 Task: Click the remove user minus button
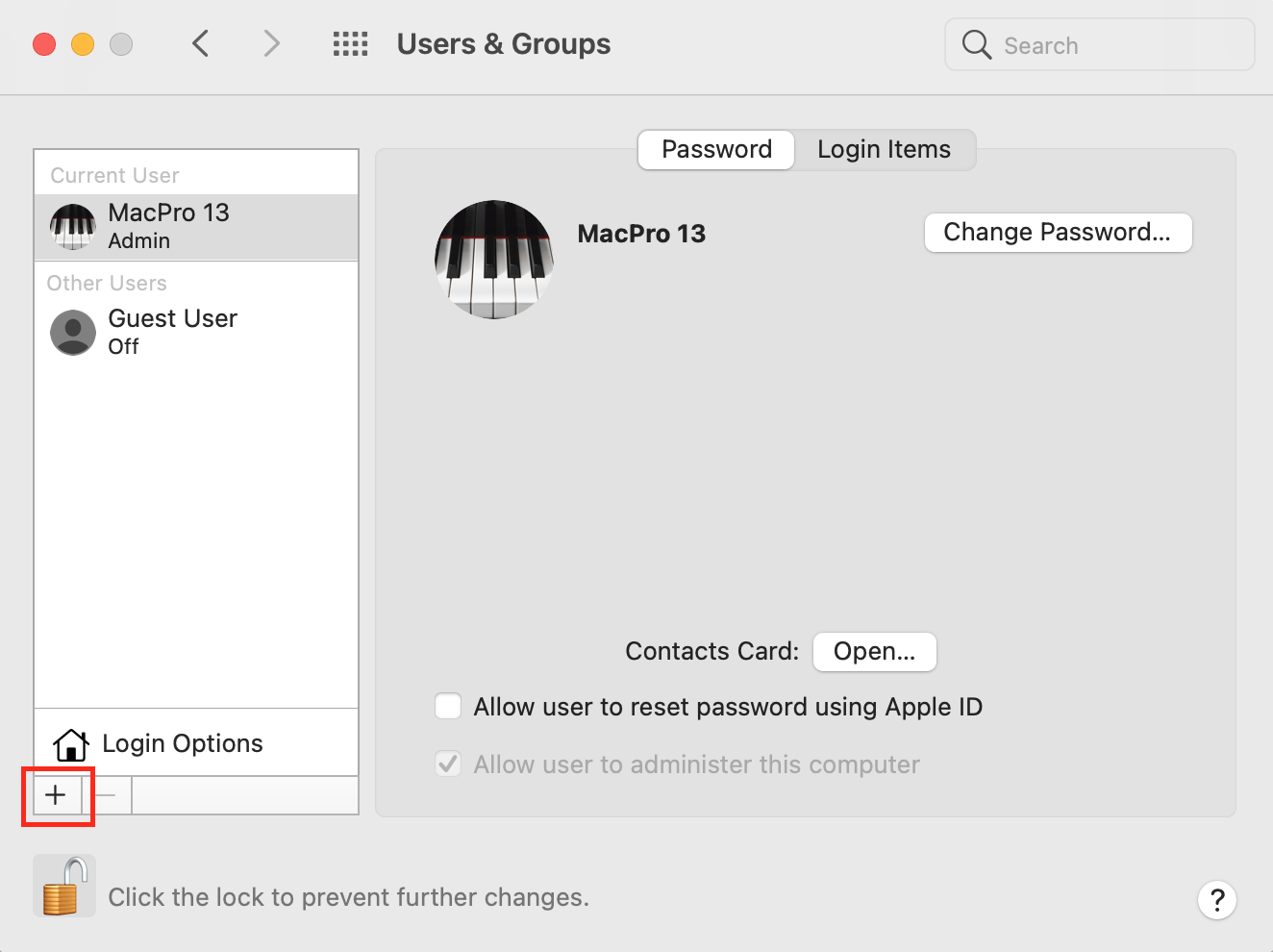(106, 795)
